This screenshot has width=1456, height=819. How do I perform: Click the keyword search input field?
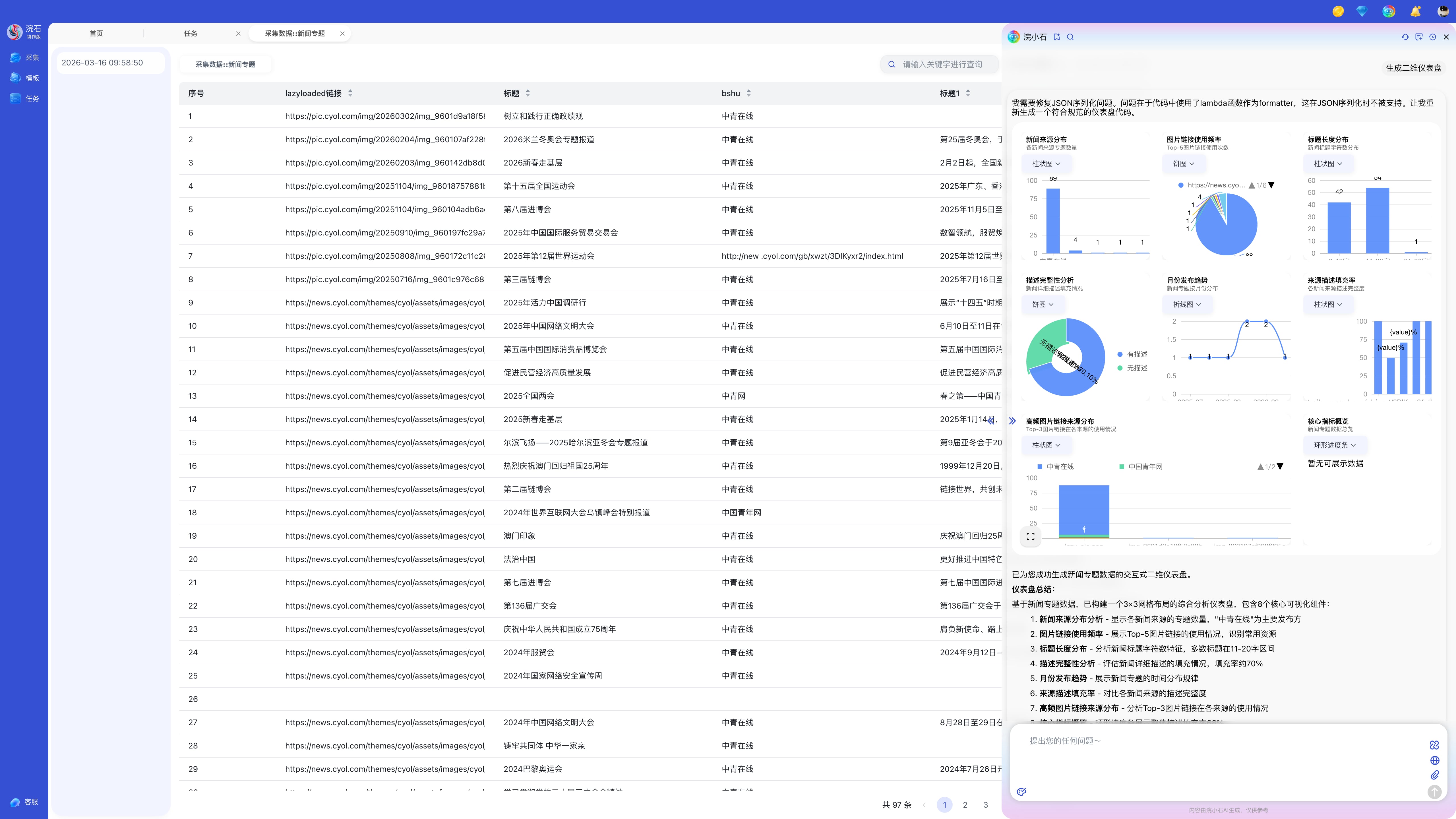pos(942,65)
